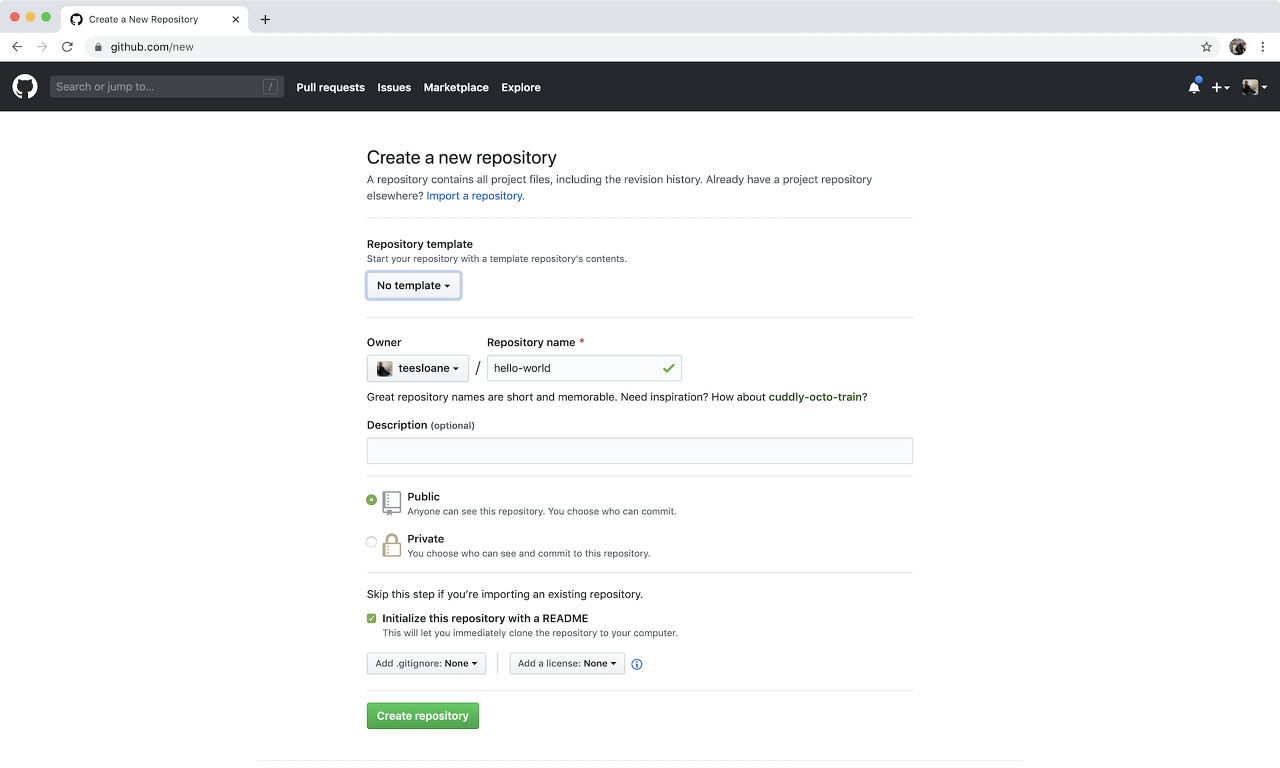Open the user avatar menu in header

coord(1254,87)
